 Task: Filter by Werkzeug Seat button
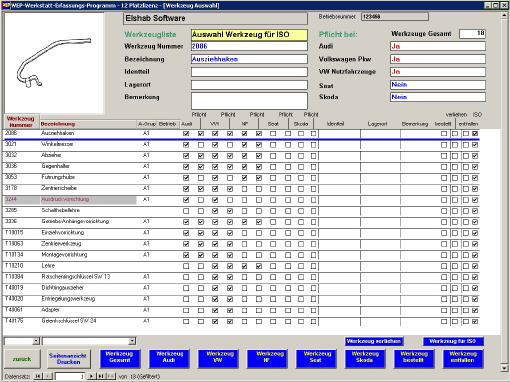[316, 359]
